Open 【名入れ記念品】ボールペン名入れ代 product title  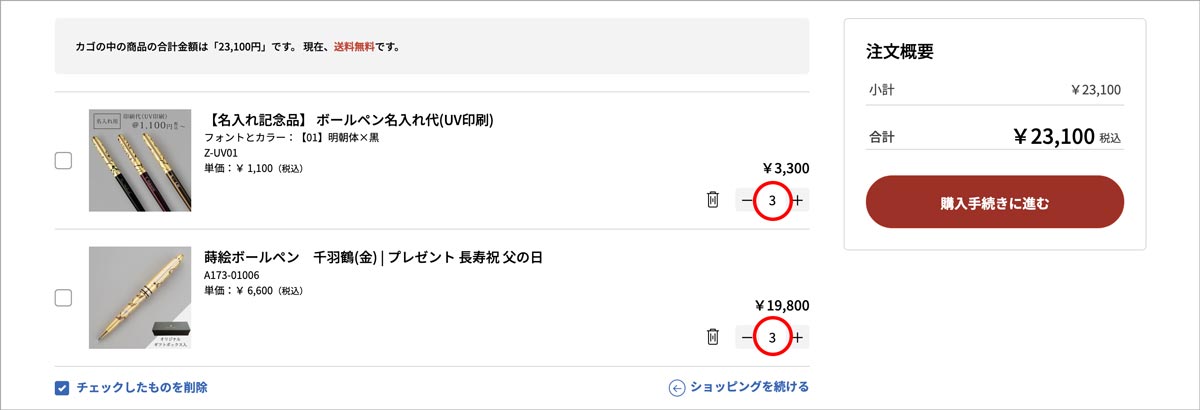349,120
